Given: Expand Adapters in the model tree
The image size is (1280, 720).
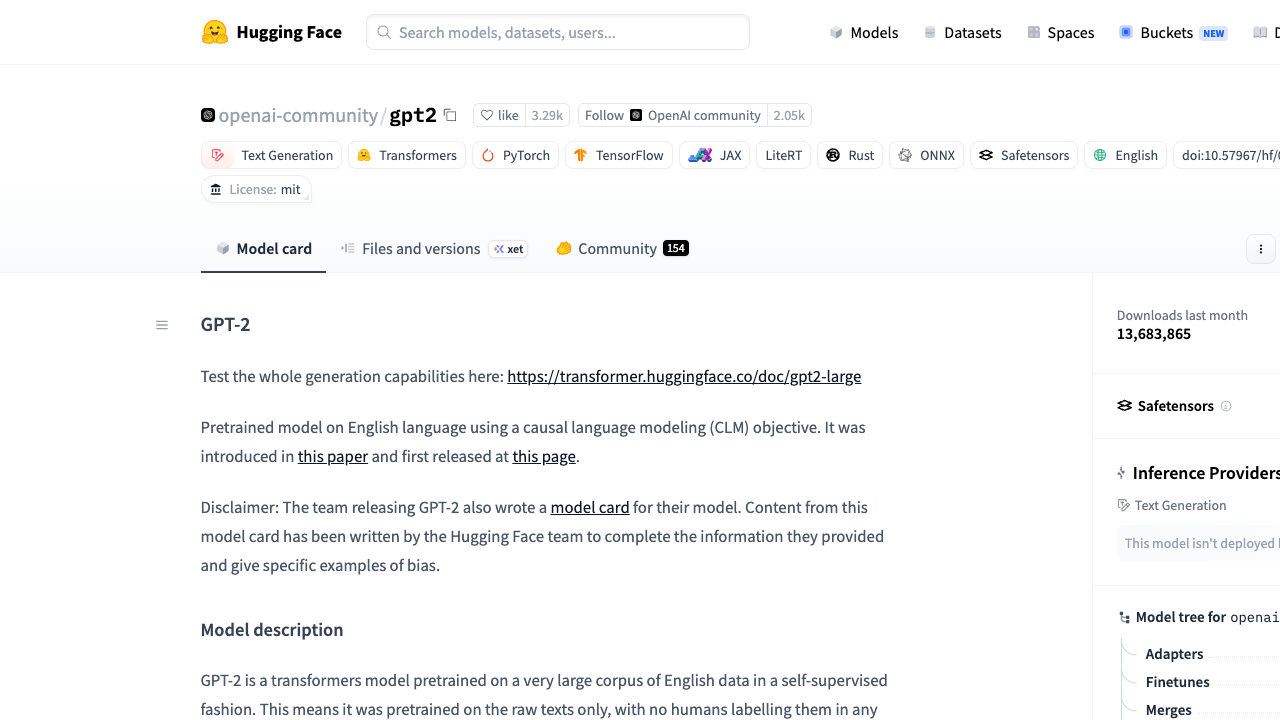Looking at the screenshot, I should 1174,654.
